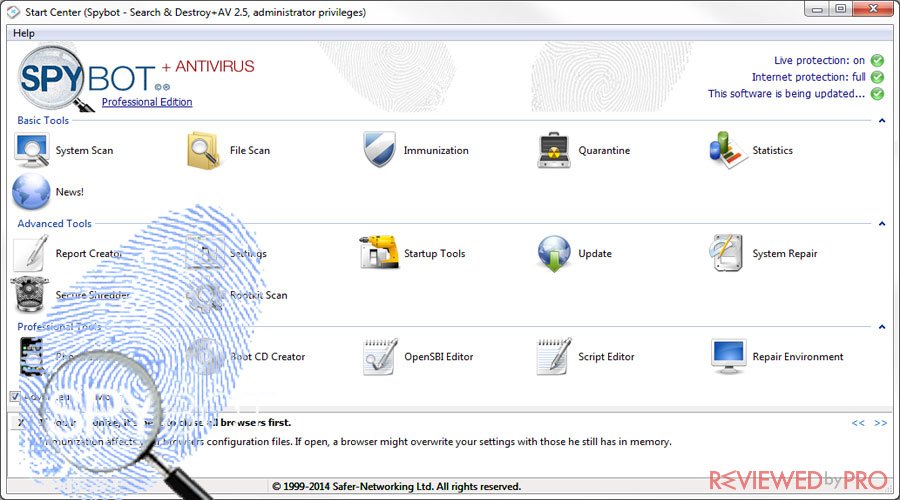
Task: Click the System Repair label
Action: 785,254
